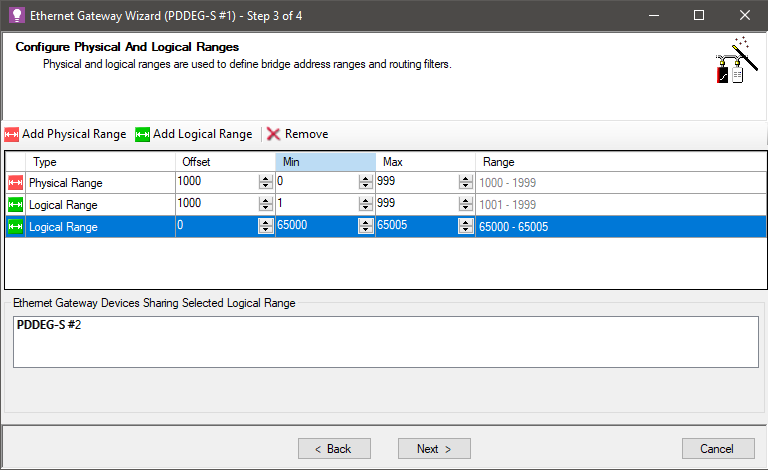Cancel the Ethernet Gateway Wizard

(718, 449)
